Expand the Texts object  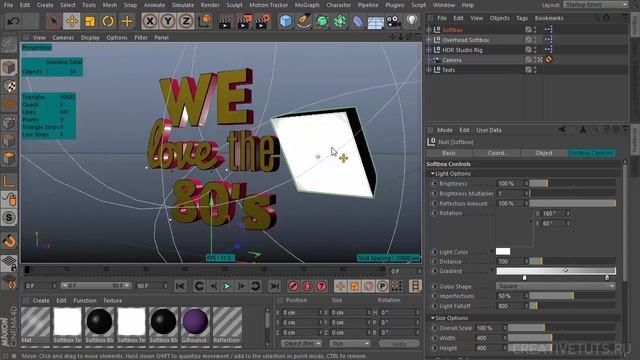coord(429,70)
